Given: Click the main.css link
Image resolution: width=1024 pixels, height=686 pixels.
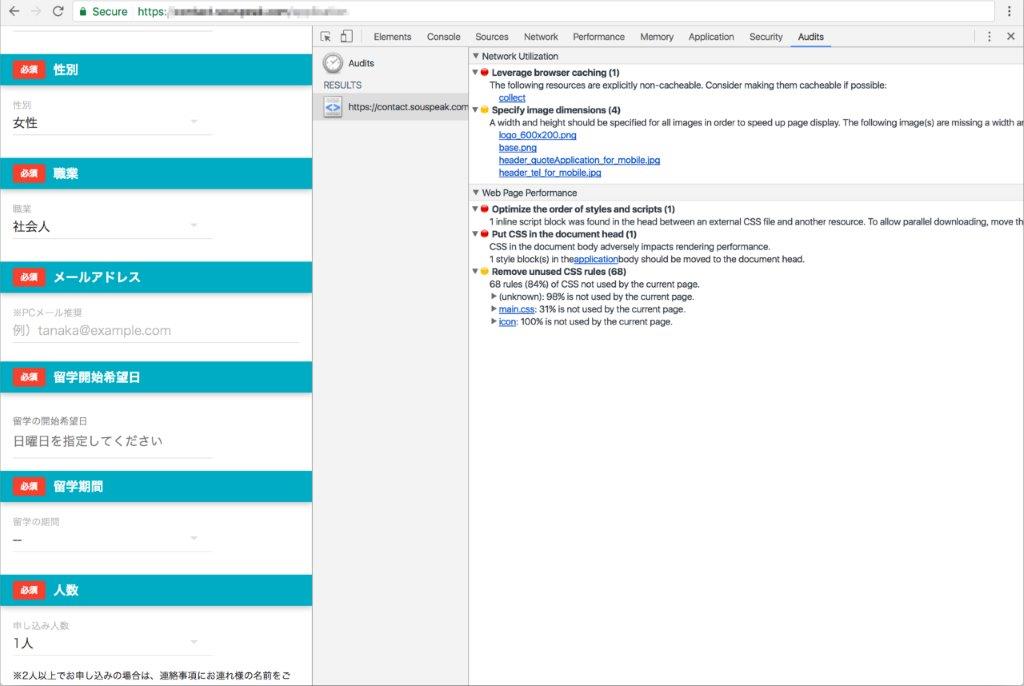Looking at the screenshot, I should (517, 309).
